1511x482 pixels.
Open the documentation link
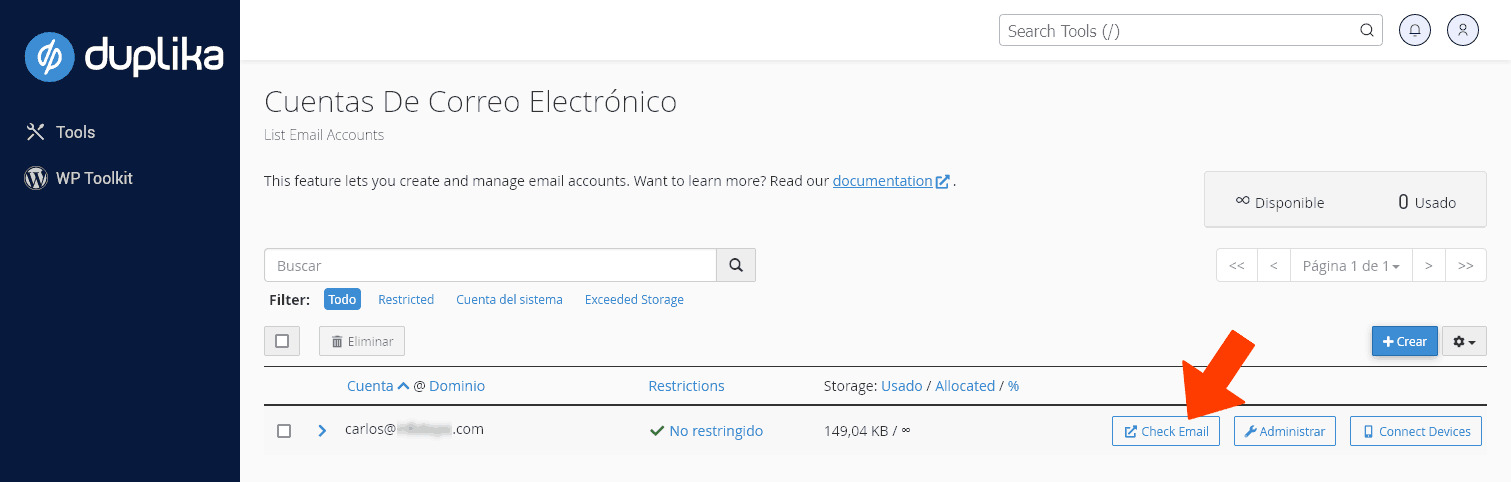tap(882, 181)
